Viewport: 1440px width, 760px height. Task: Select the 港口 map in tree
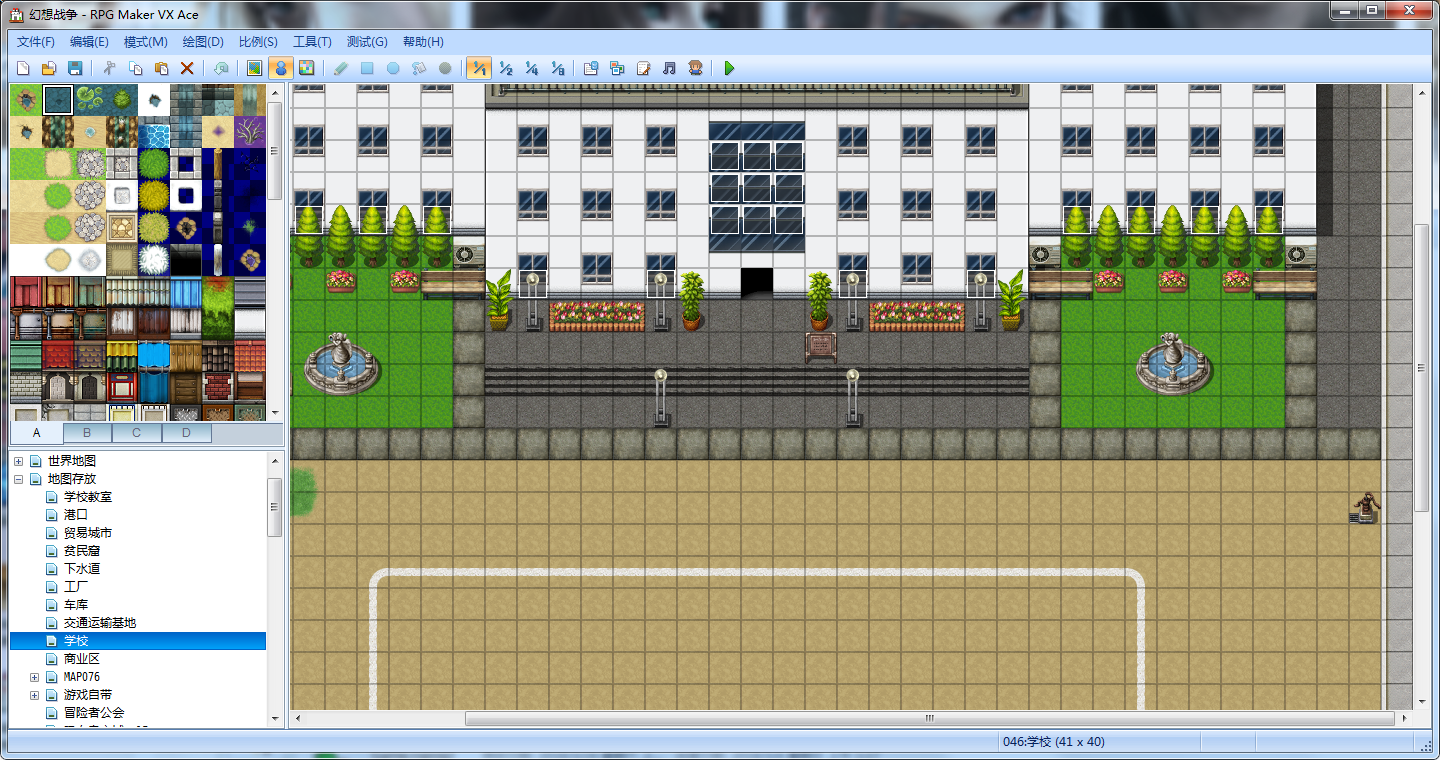coord(76,515)
